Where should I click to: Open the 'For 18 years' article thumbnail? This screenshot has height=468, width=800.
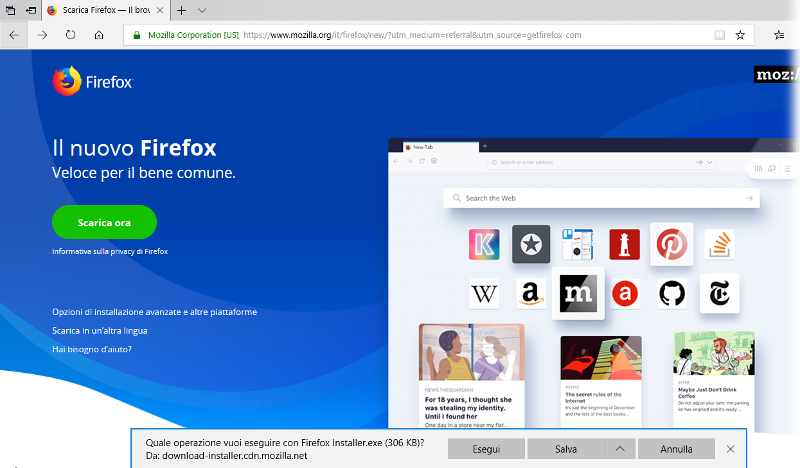(471, 352)
